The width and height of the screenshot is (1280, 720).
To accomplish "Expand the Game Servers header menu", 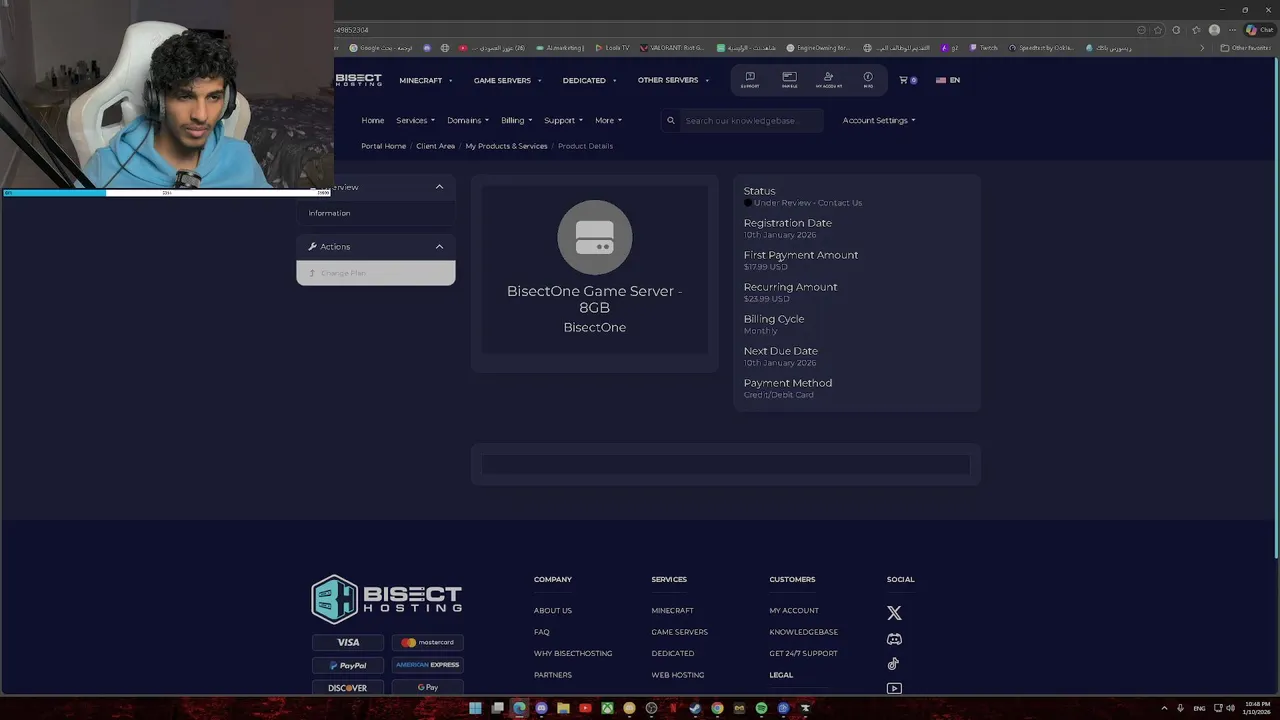I will click(508, 80).
